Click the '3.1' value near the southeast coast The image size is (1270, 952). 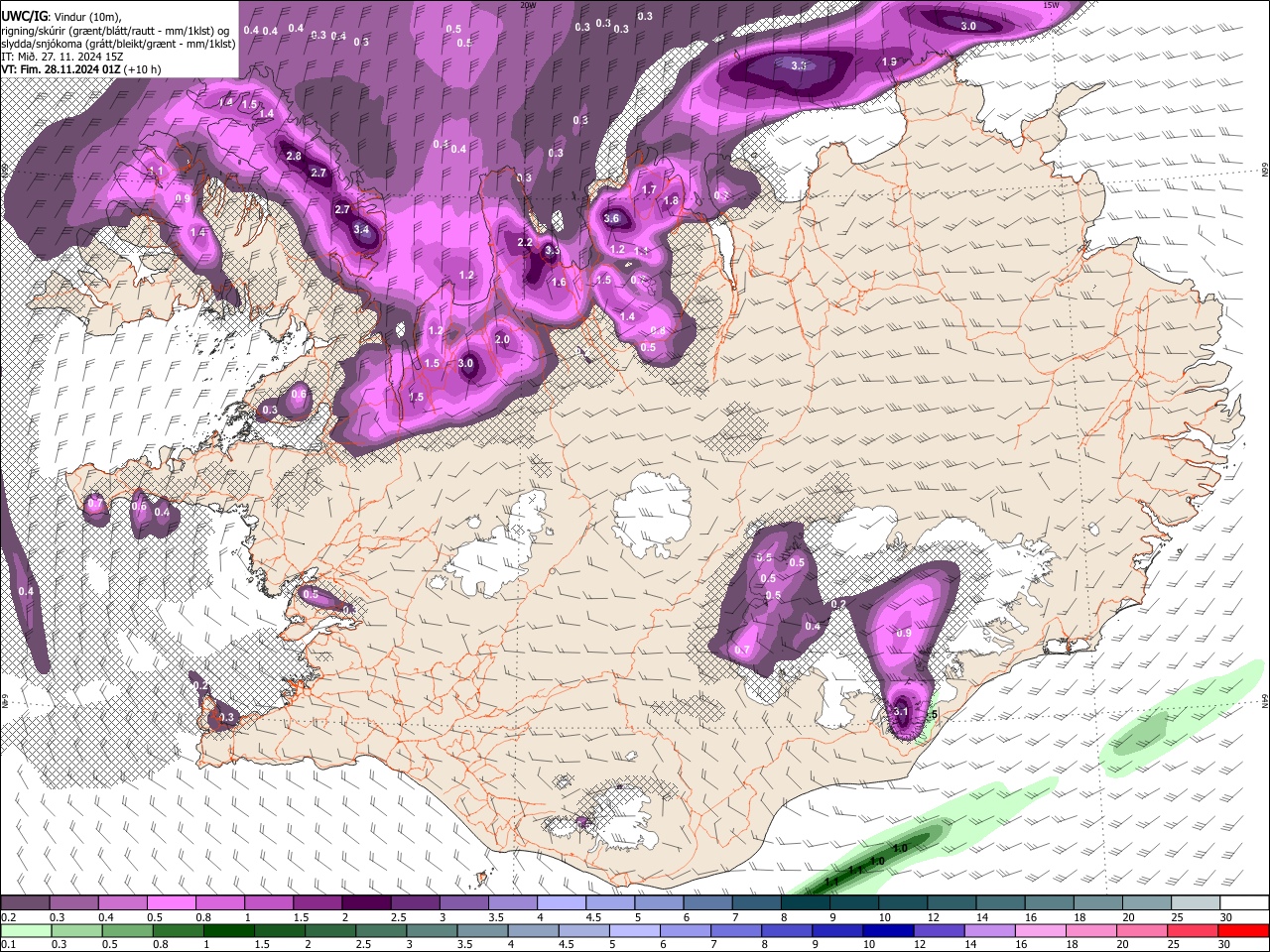tap(901, 711)
